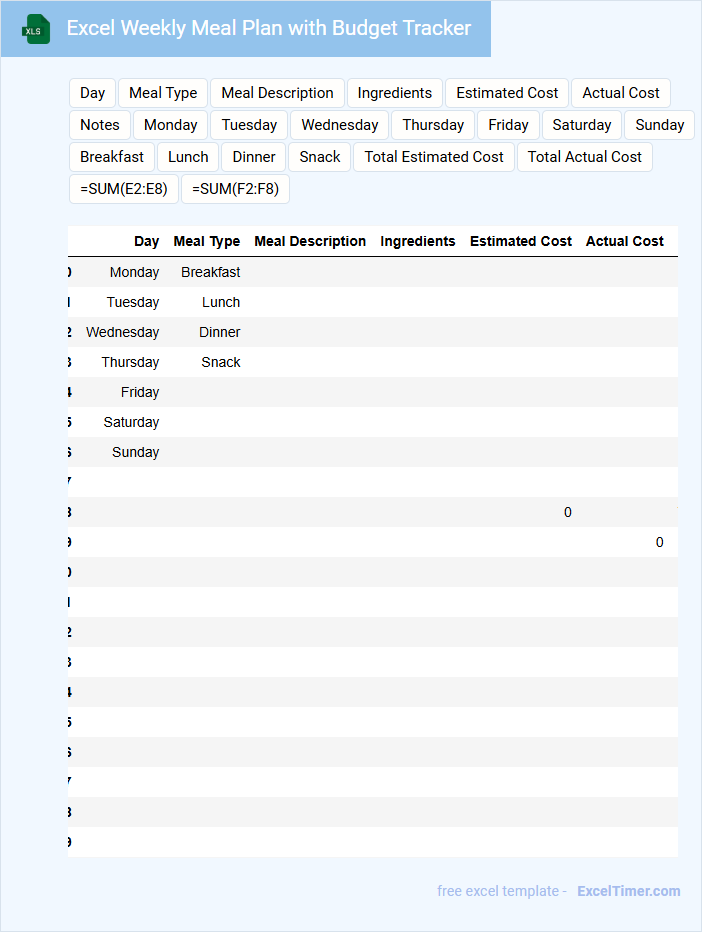
Task: Choose the Meal Description tag
Action: coord(277,93)
